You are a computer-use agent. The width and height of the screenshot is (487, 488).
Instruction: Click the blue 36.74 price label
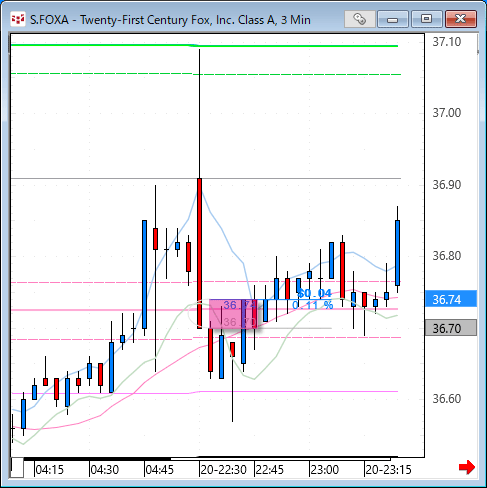tap(451, 299)
